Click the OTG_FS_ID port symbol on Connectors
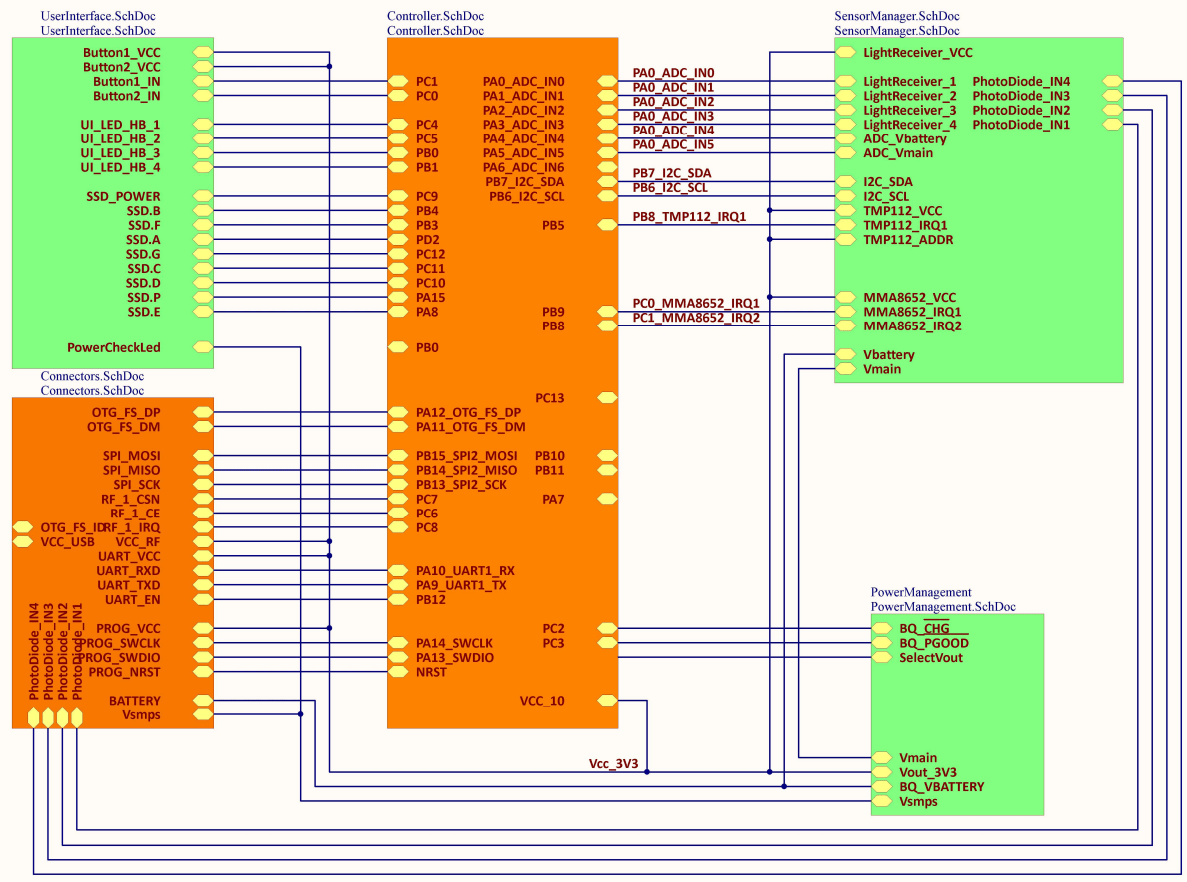Viewport: 1187px width, 882px height. [23, 527]
